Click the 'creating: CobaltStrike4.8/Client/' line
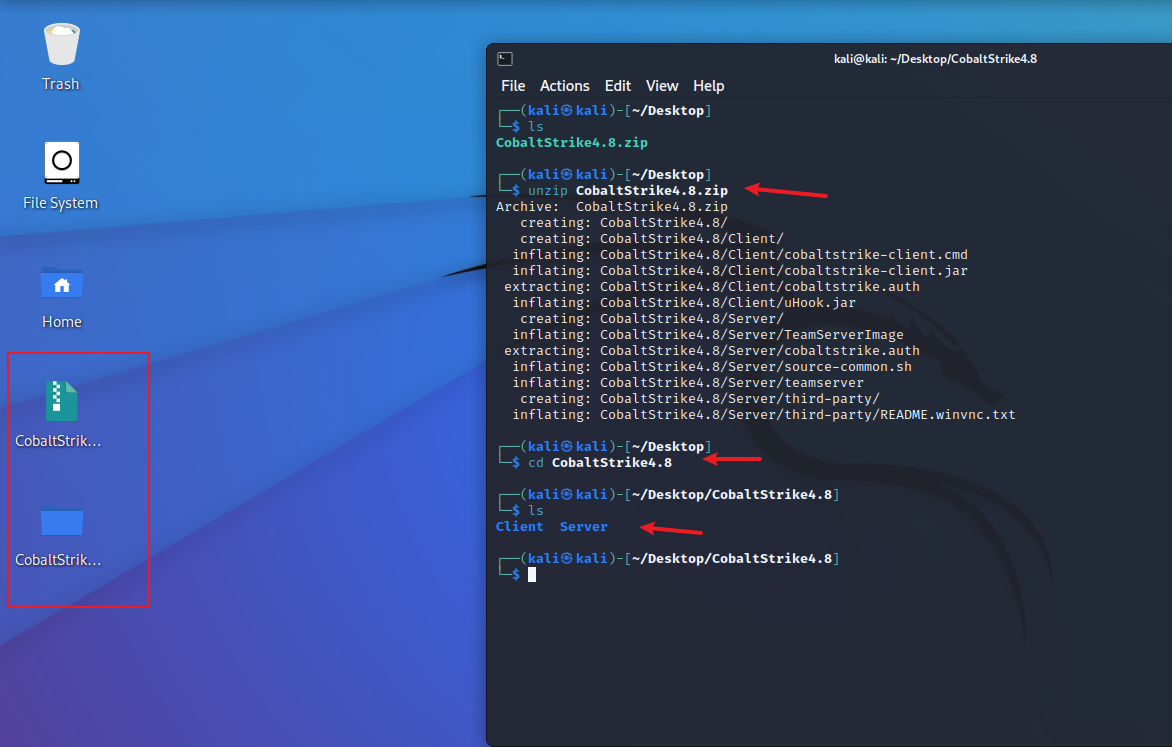The height and width of the screenshot is (747, 1172). [x=652, y=239]
